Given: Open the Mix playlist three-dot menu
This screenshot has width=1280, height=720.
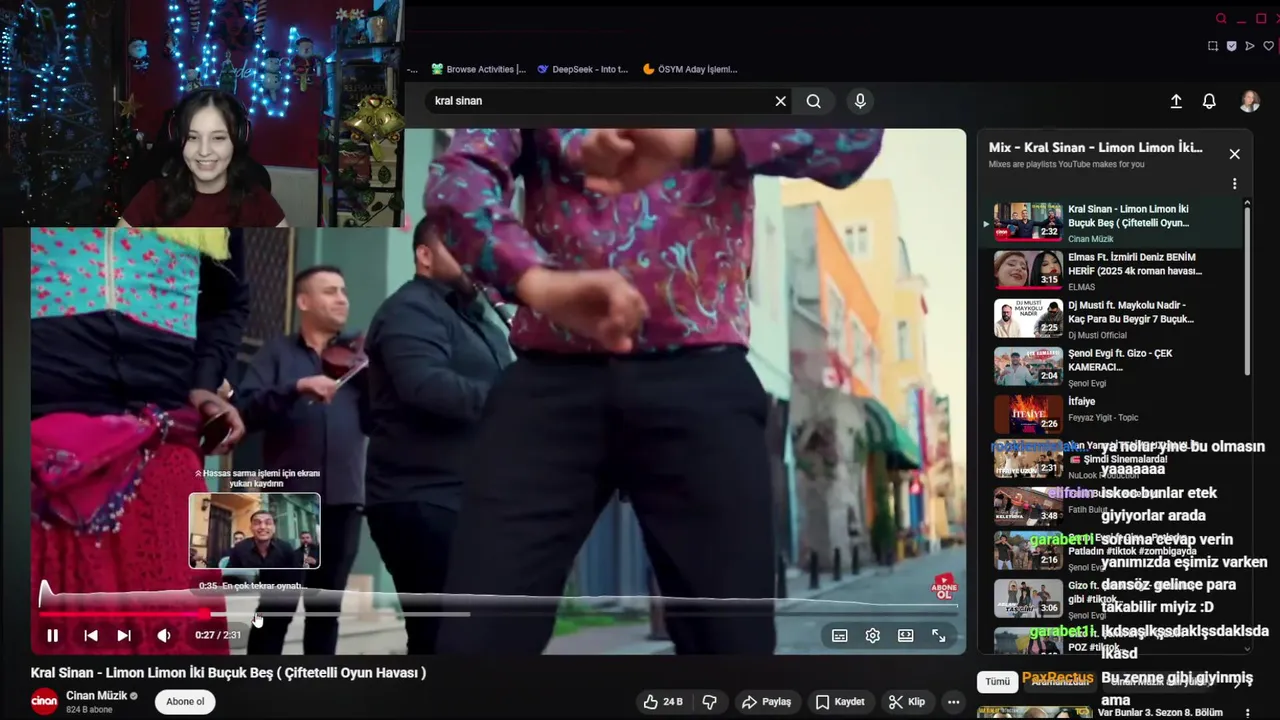Looking at the screenshot, I should (1234, 184).
